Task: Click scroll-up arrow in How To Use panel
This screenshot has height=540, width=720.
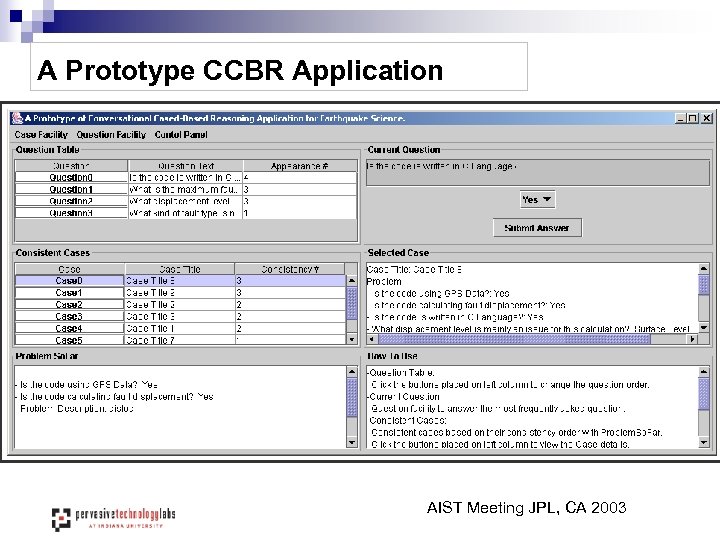Action: tap(703, 372)
